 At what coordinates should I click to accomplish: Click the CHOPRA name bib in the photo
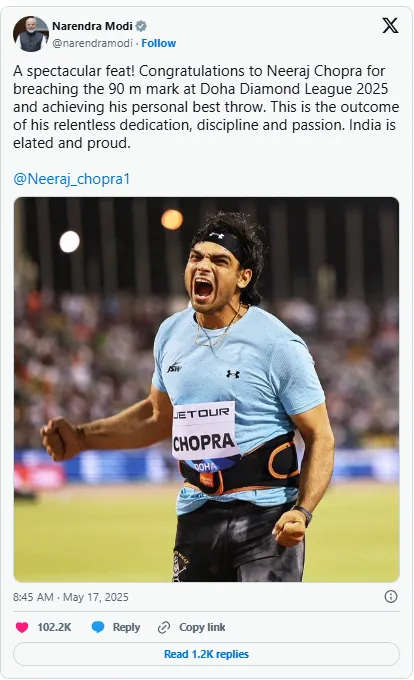point(204,430)
